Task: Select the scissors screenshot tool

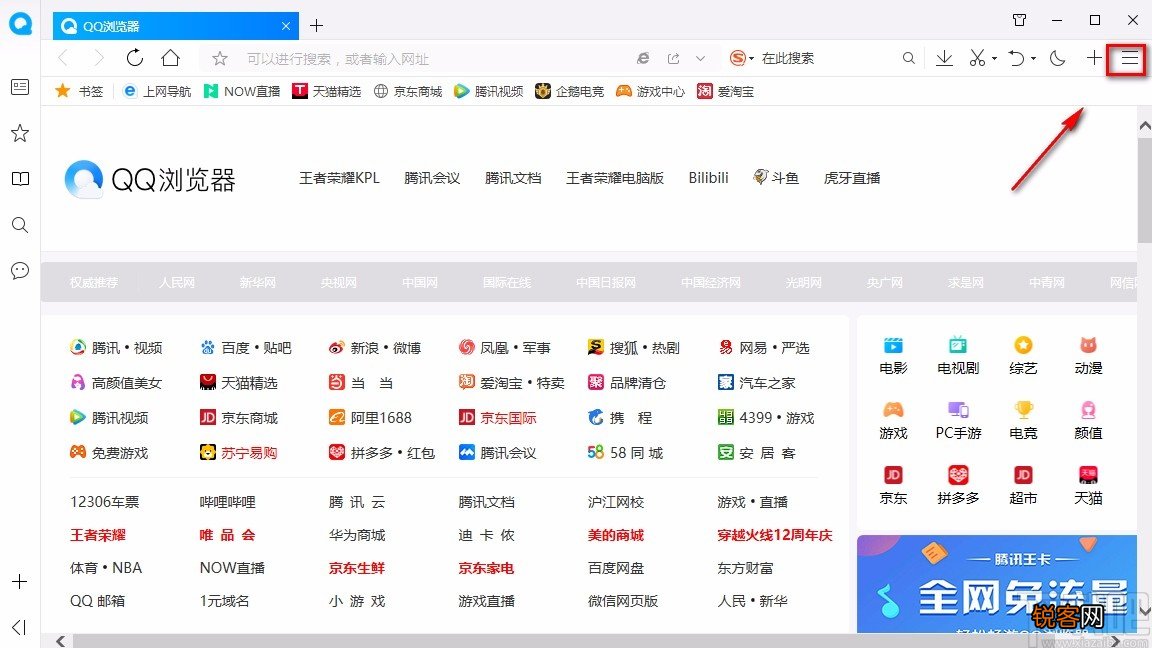Action: click(x=976, y=58)
